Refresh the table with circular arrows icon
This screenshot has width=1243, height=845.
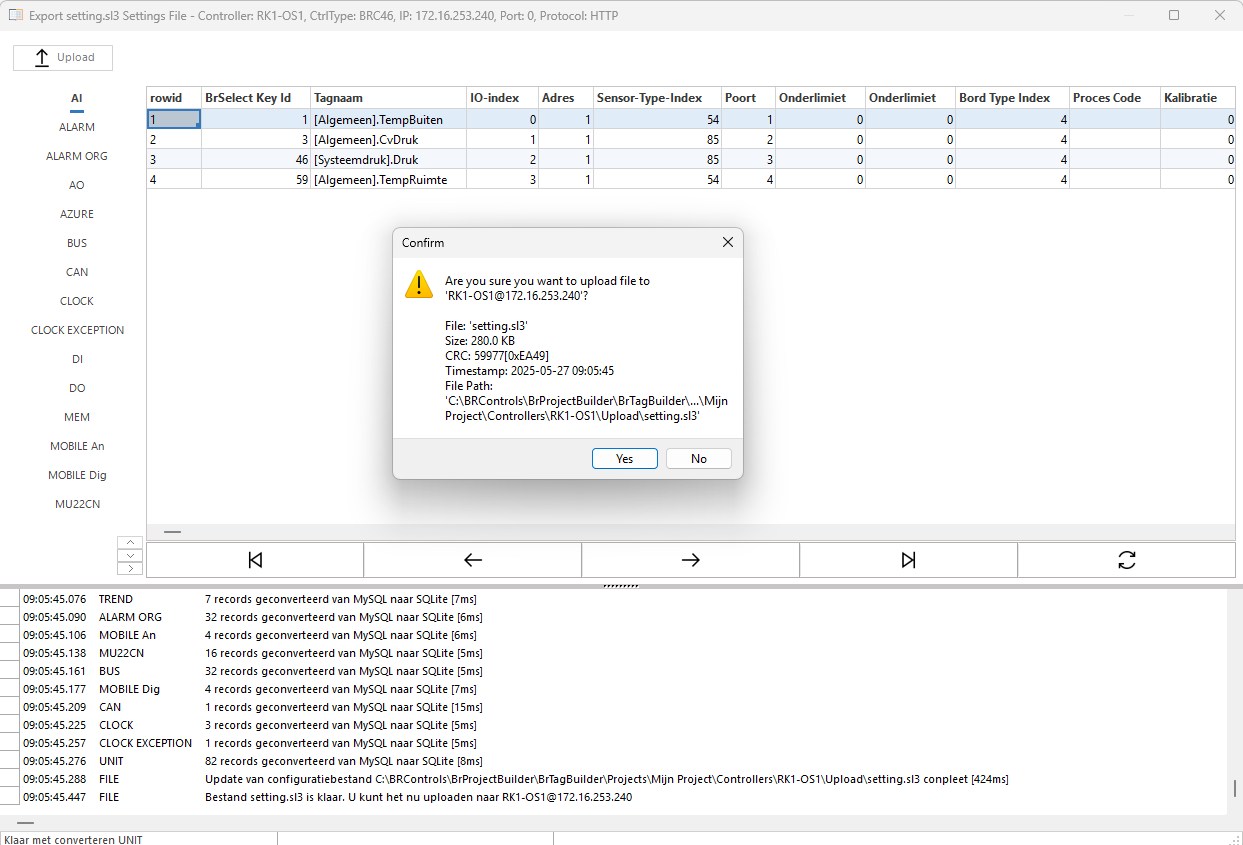coord(1127,560)
